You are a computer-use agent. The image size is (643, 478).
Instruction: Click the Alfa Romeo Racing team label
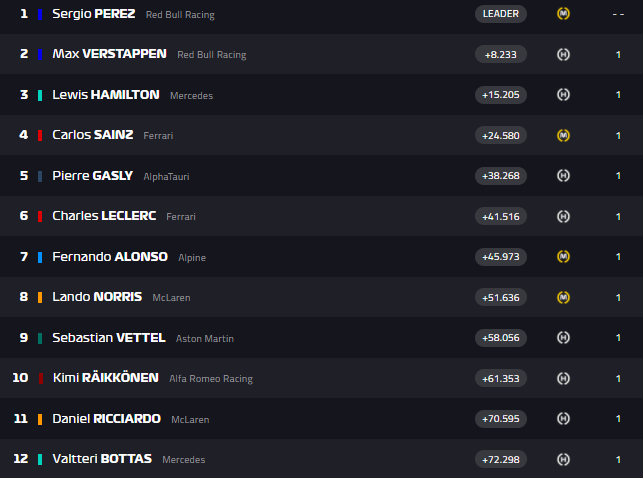point(210,379)
